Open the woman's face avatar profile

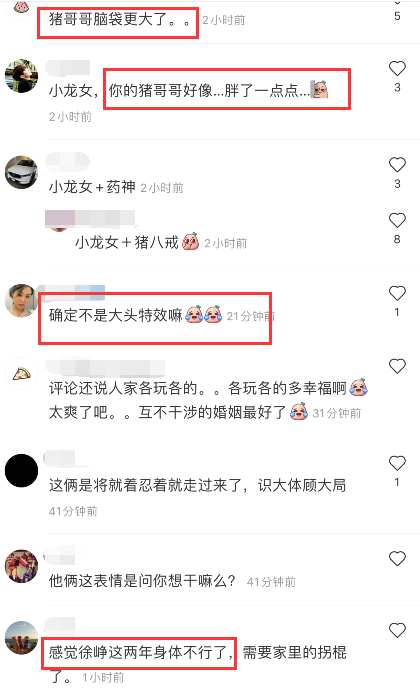(21, 300)
